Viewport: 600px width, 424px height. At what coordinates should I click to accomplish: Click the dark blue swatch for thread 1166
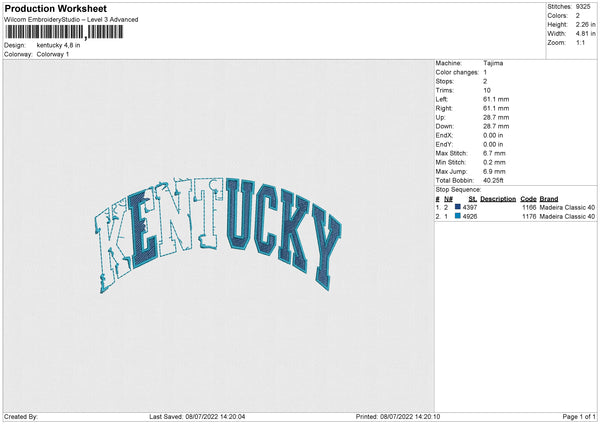click(457, 207)
